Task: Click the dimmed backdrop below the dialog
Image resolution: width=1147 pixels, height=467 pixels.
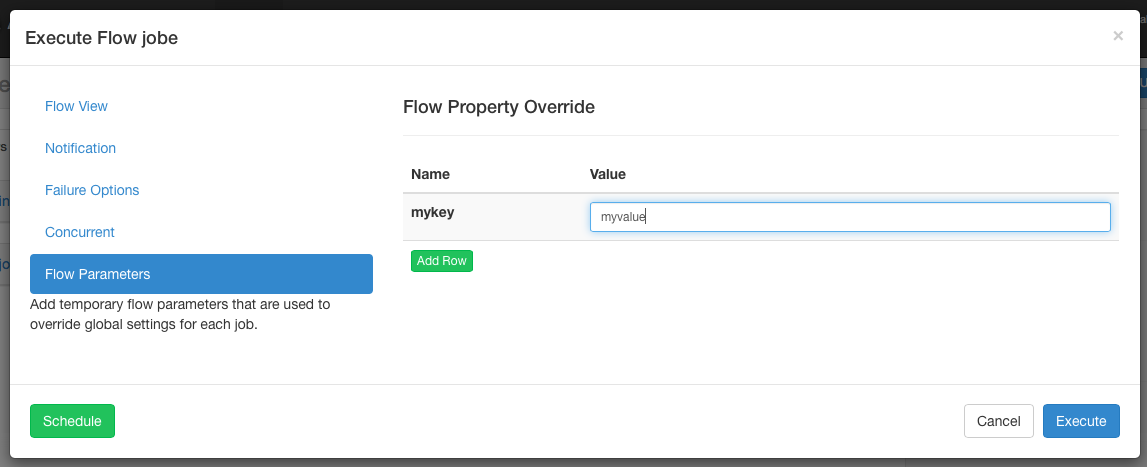Action: coord(573,462)
